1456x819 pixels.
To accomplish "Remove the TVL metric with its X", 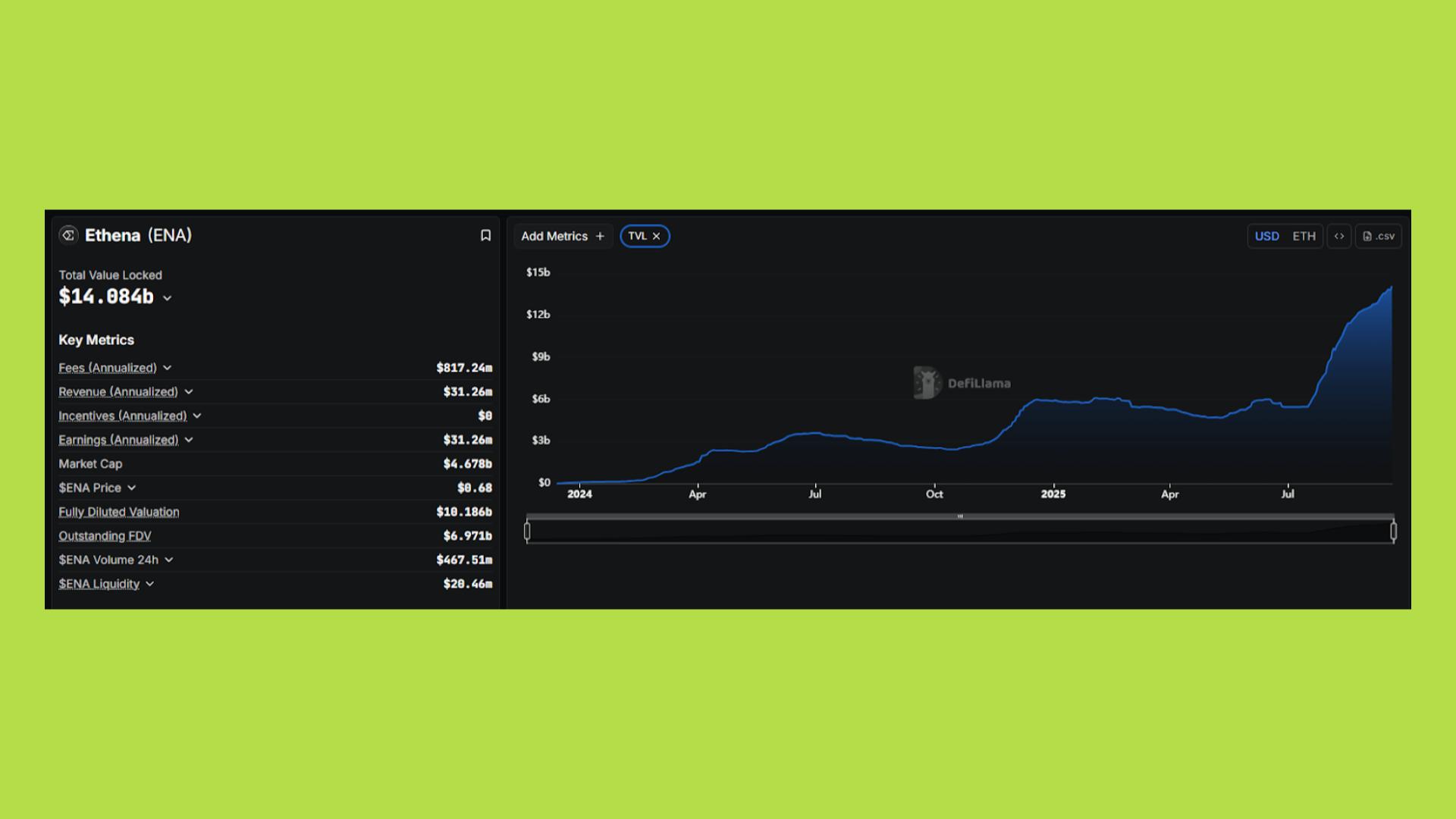I will click(x=657, y=237).
